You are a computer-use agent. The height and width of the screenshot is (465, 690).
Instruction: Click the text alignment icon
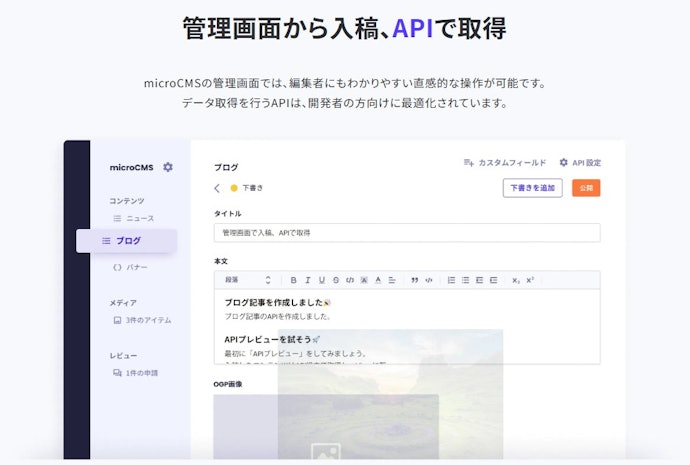392,280
